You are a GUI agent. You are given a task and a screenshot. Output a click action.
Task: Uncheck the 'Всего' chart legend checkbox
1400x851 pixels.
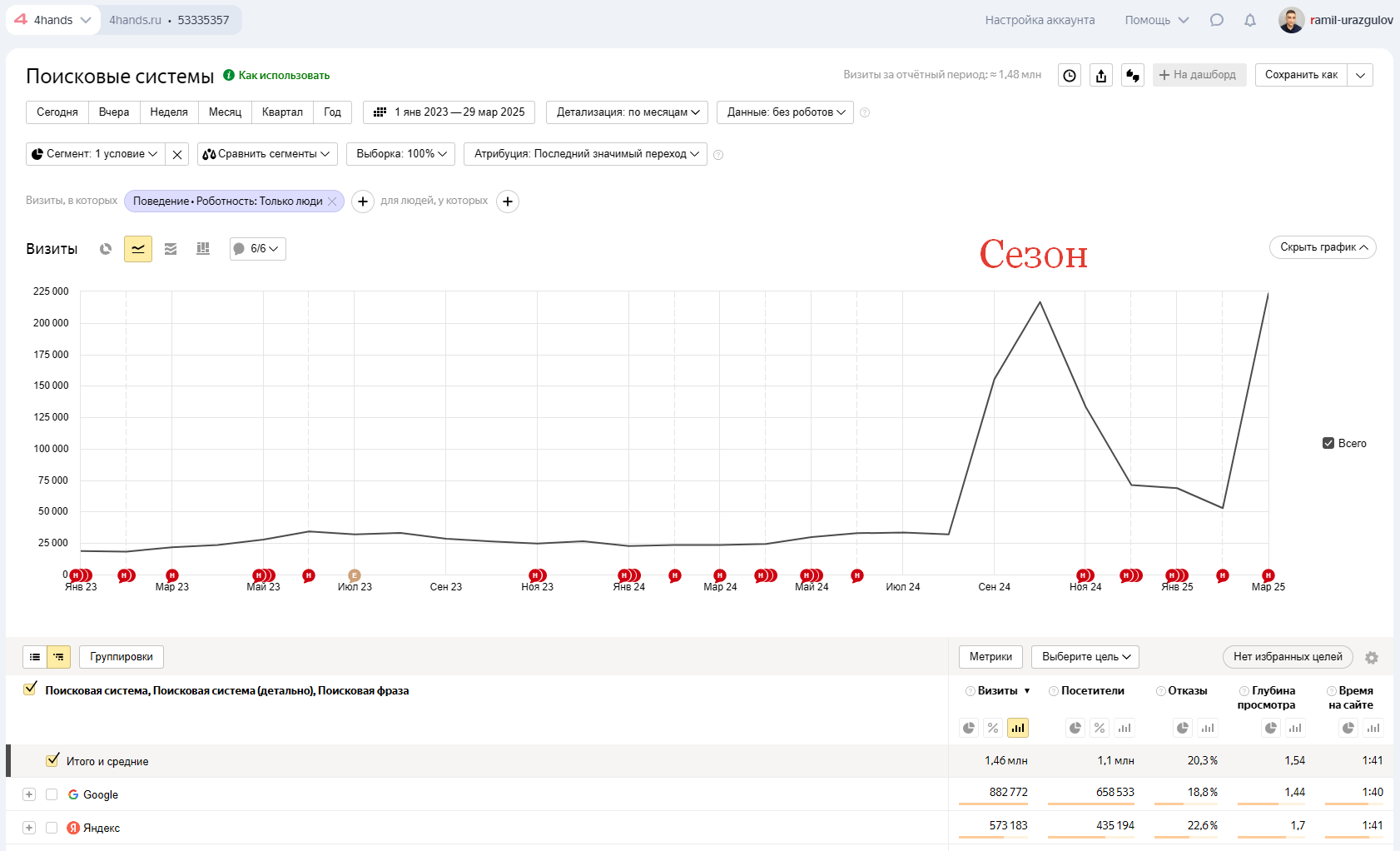point(1328,443)
